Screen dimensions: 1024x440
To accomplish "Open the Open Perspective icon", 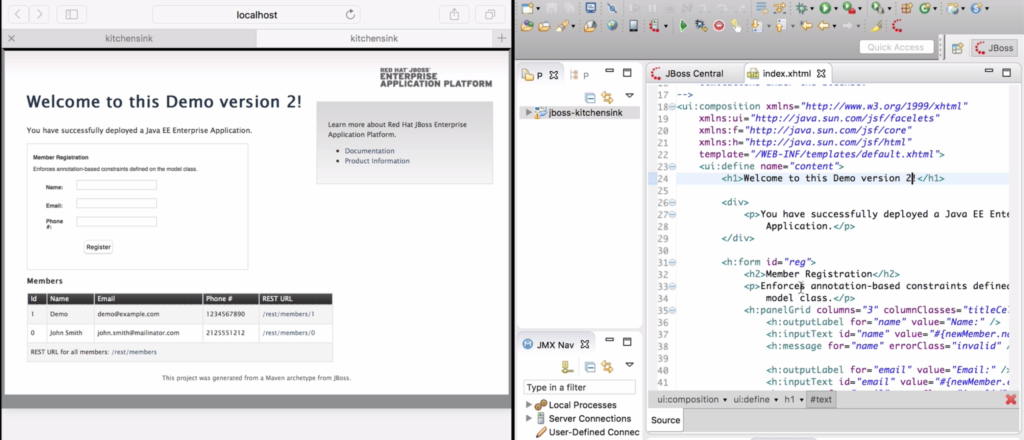I will 957,48.
